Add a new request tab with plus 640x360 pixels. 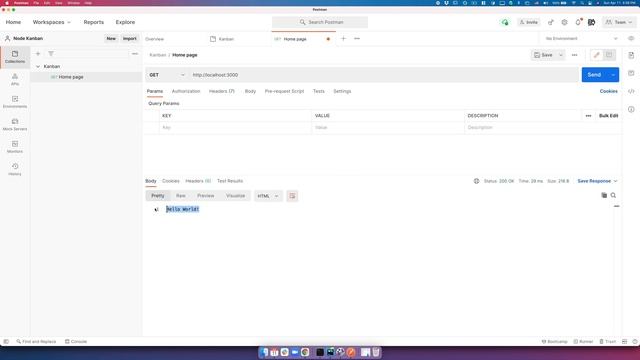(x=343, y=38)
